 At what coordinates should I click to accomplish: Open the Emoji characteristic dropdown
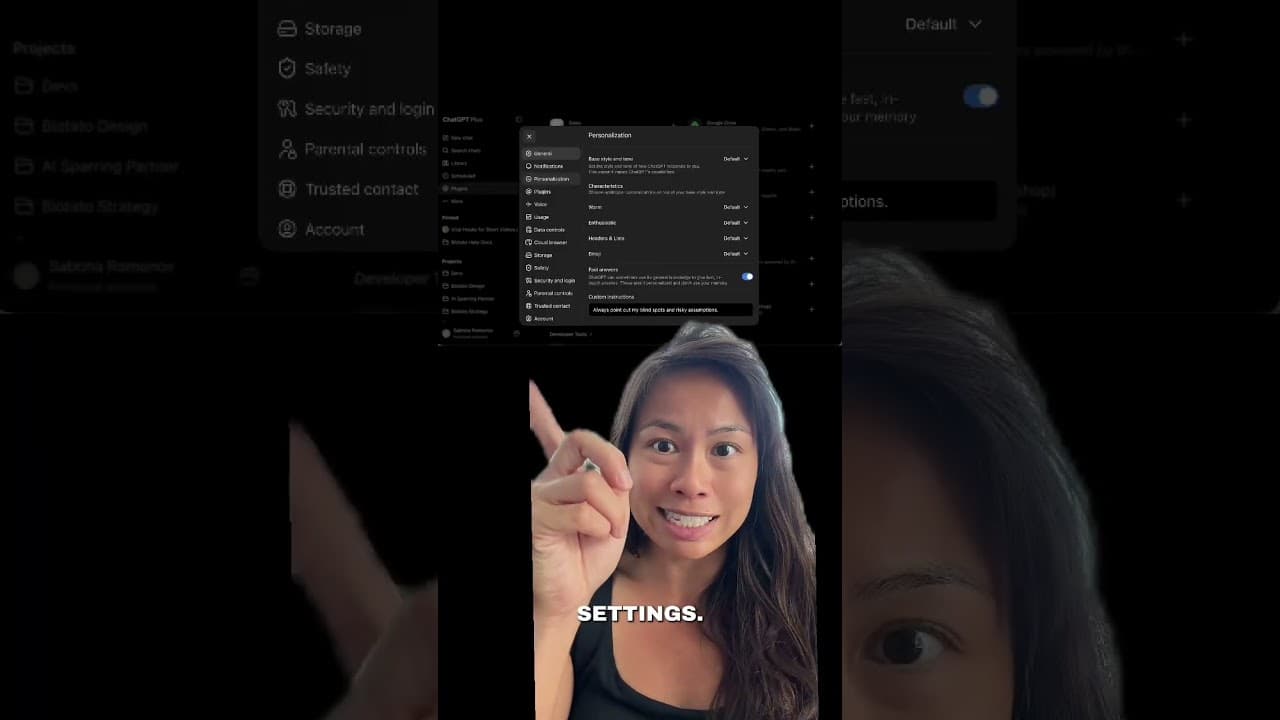click(x=736, y=254)
